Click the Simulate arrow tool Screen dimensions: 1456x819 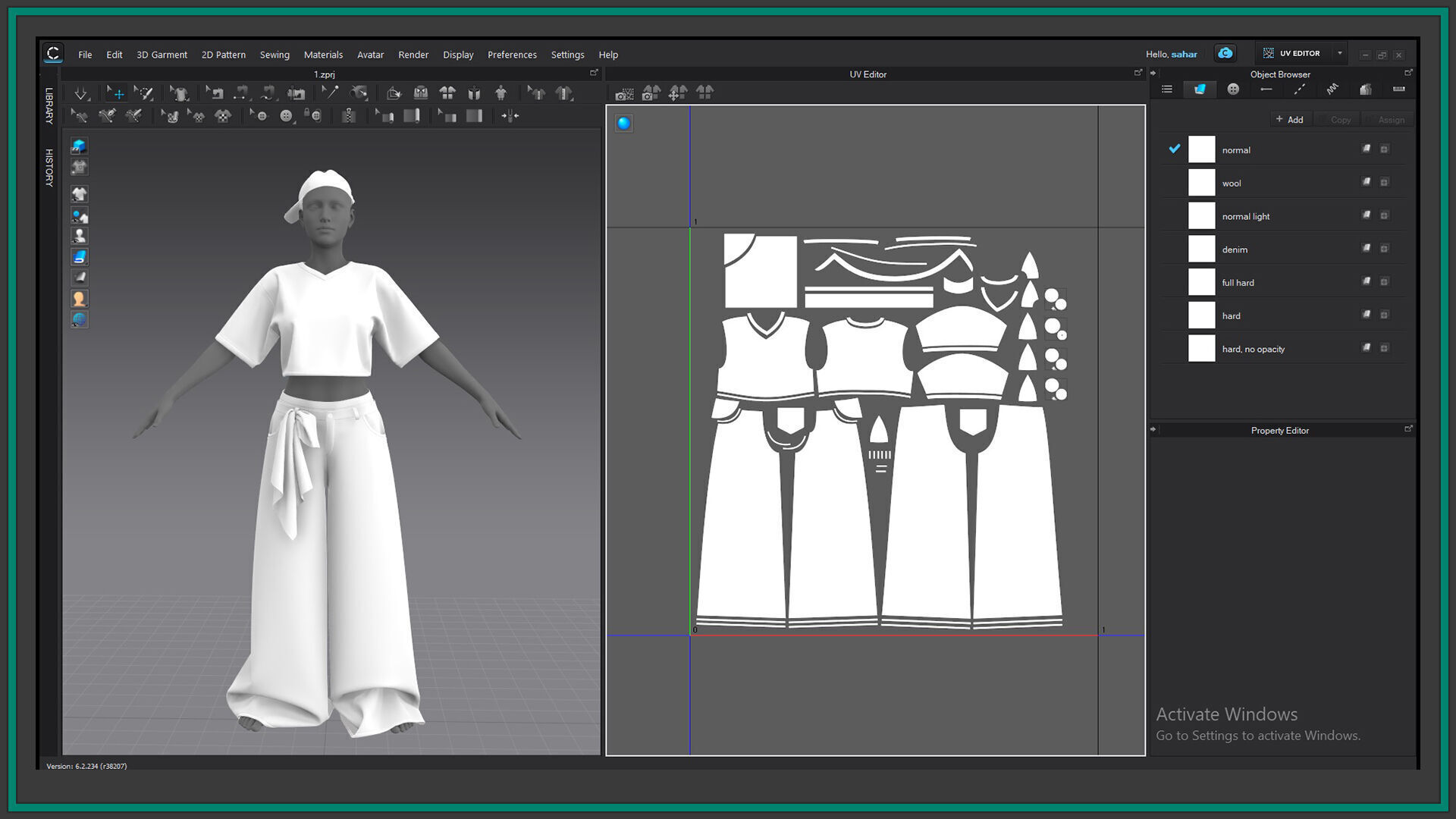point(80,93)
